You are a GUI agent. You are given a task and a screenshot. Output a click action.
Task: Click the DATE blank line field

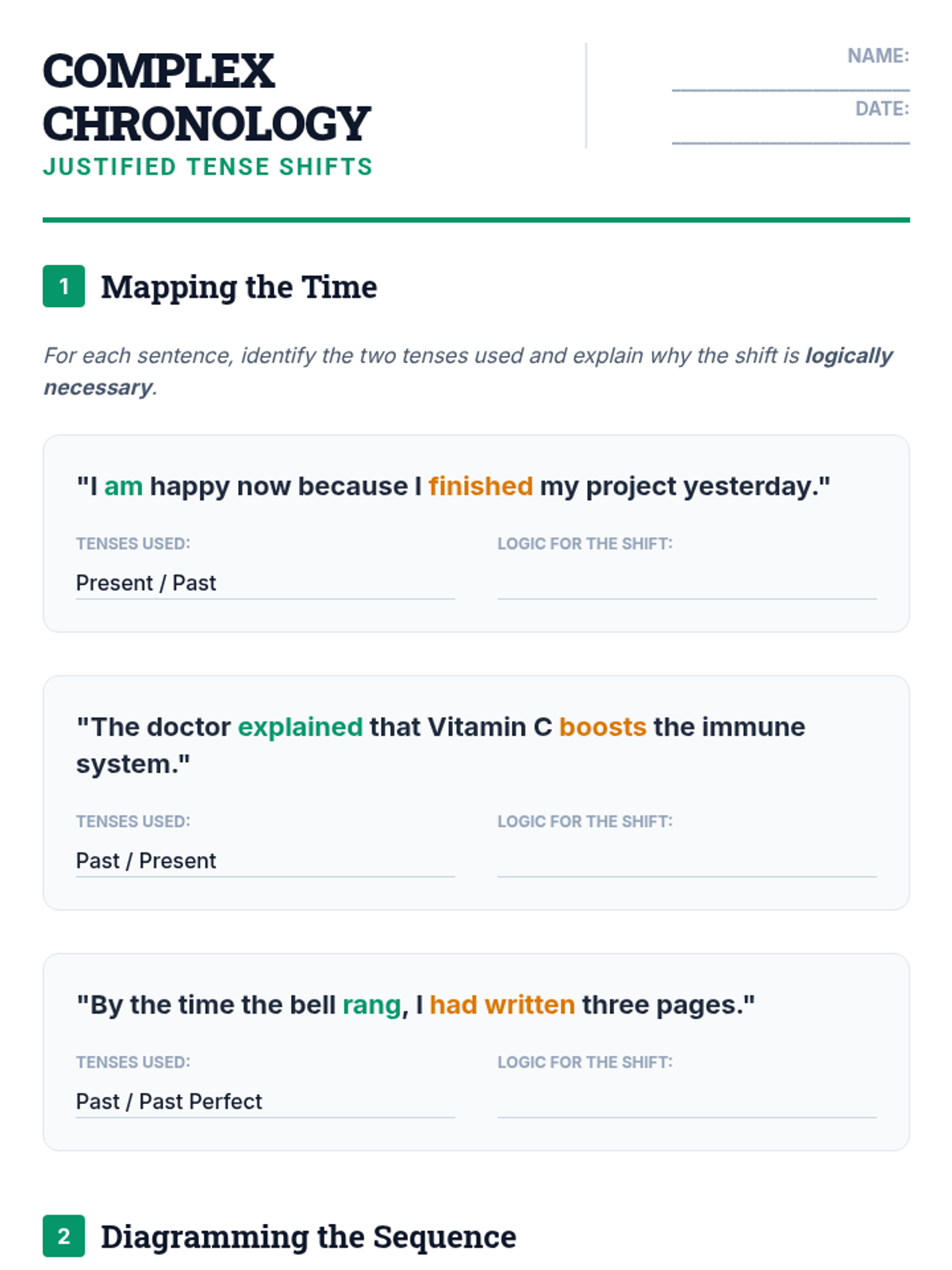[x=790, y=133]
